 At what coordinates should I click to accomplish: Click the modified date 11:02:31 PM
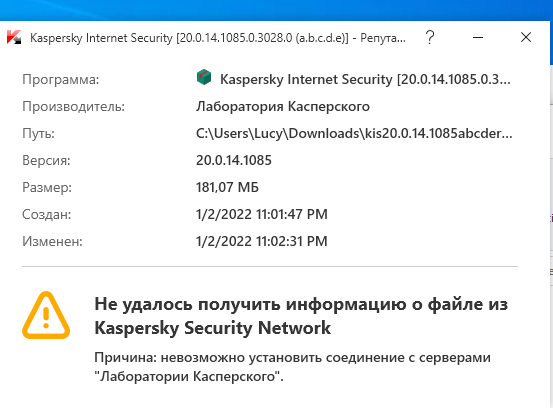coord(262,242)
